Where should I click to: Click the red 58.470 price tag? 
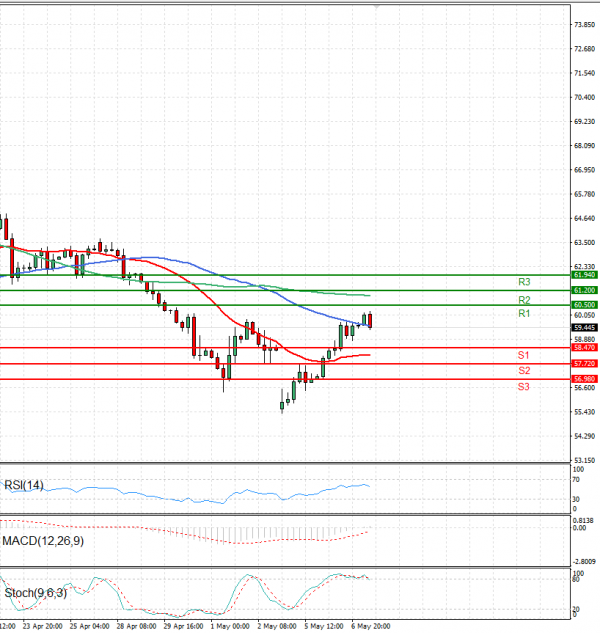pos(584,348)
